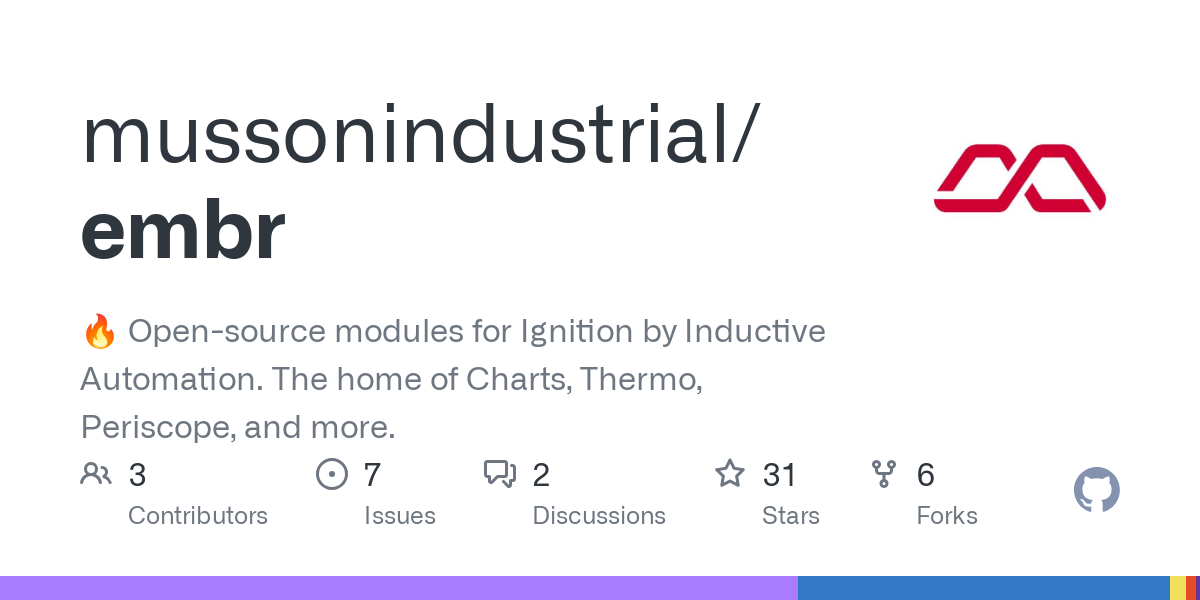Click the Issues circle icon
This screenshot has height=600, width=1200.
tap(331, 474)
